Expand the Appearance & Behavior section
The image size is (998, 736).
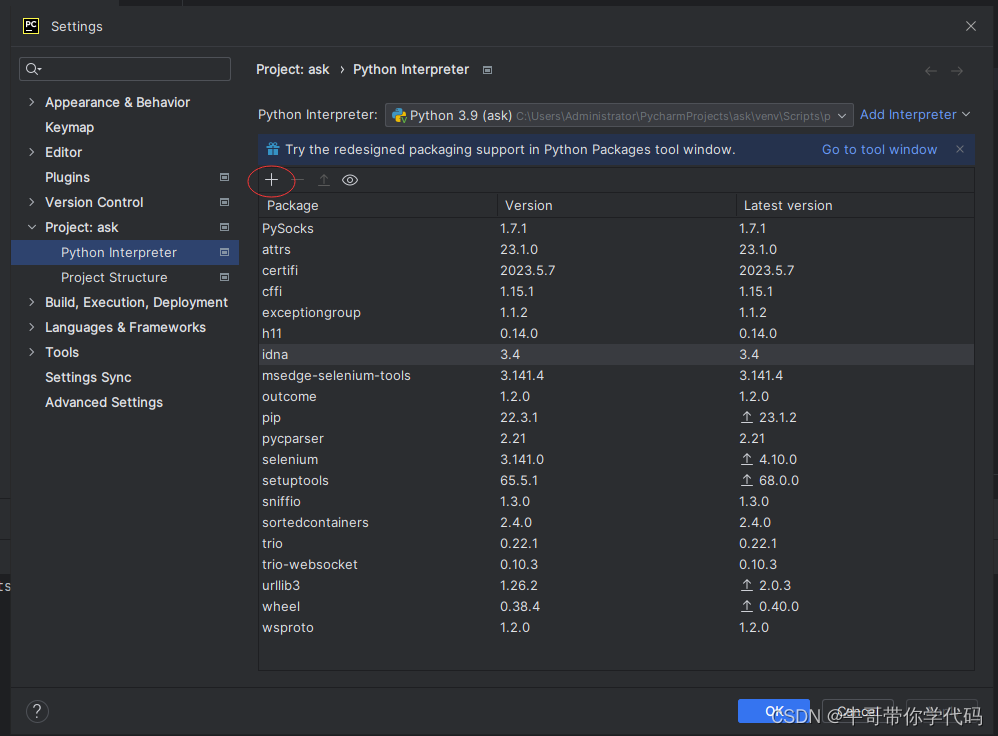point(32,102)
